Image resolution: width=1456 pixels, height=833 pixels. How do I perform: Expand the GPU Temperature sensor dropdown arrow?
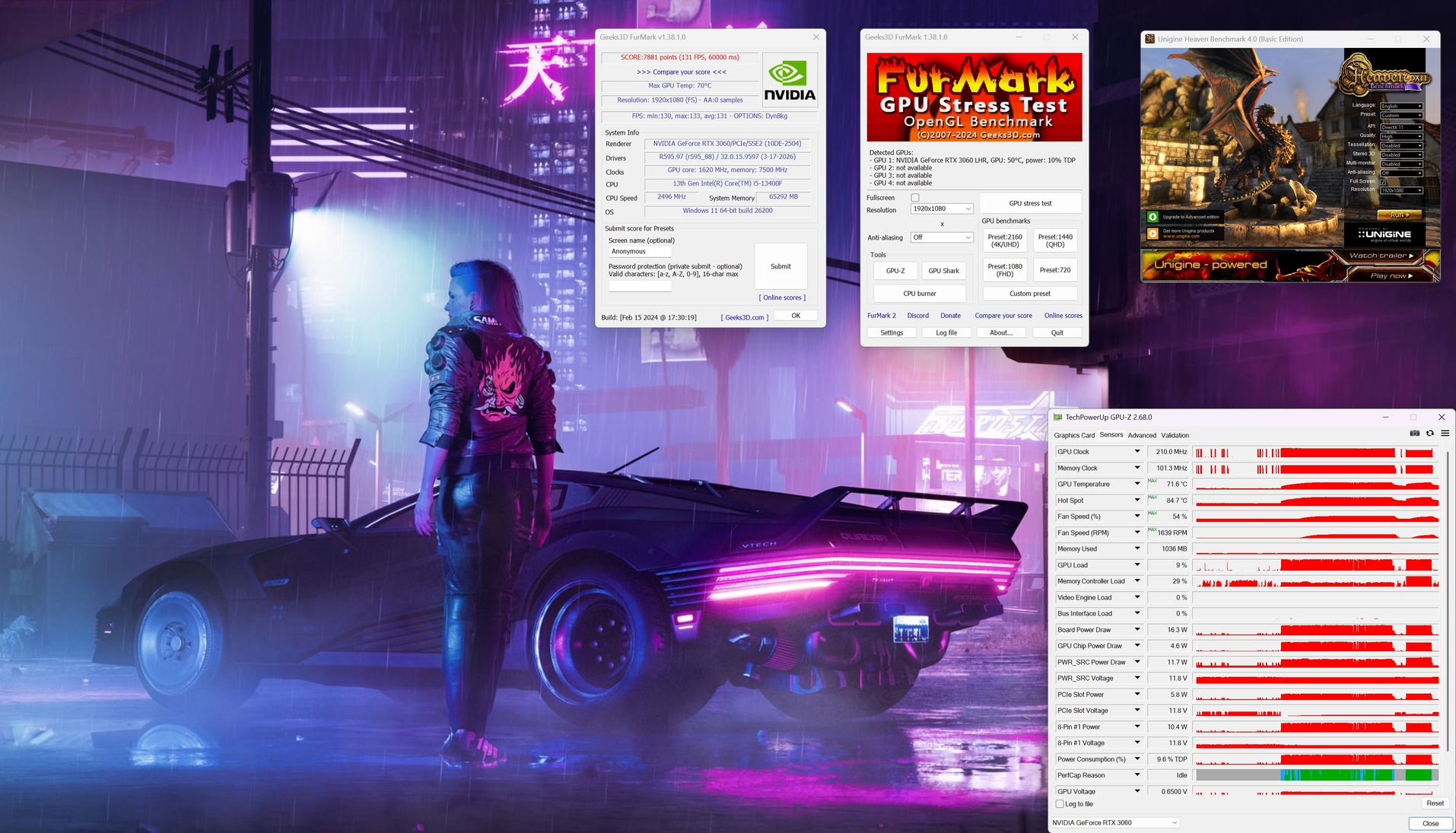coord(1137,484)
